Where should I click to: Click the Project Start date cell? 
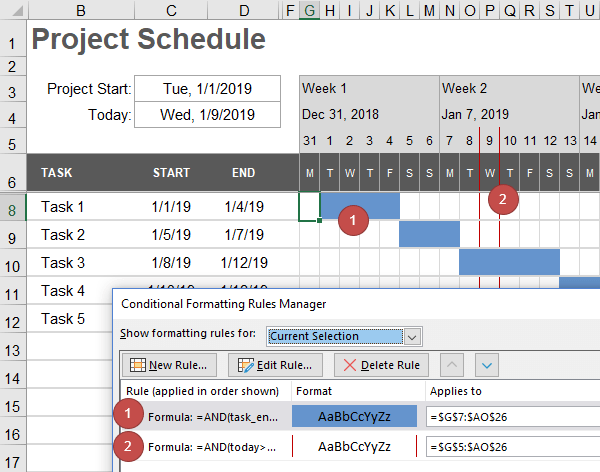[x=207, y=89]
